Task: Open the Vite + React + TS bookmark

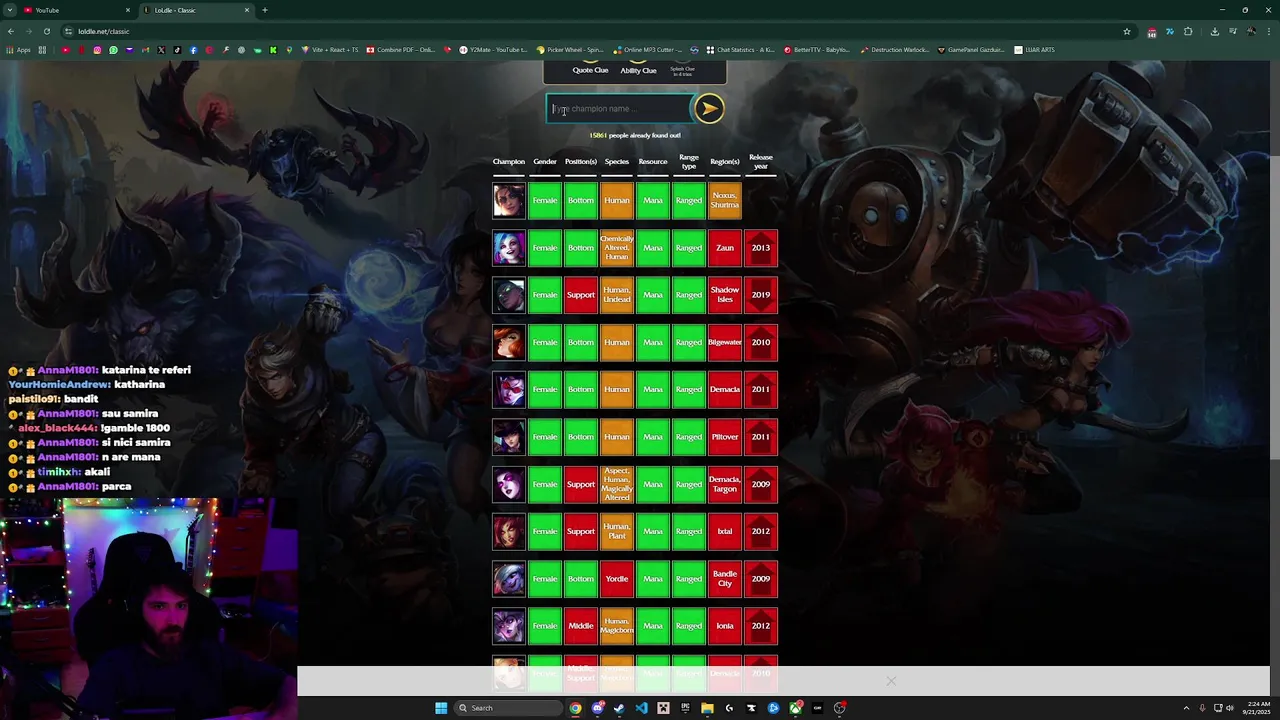Action: click(330, 50)
